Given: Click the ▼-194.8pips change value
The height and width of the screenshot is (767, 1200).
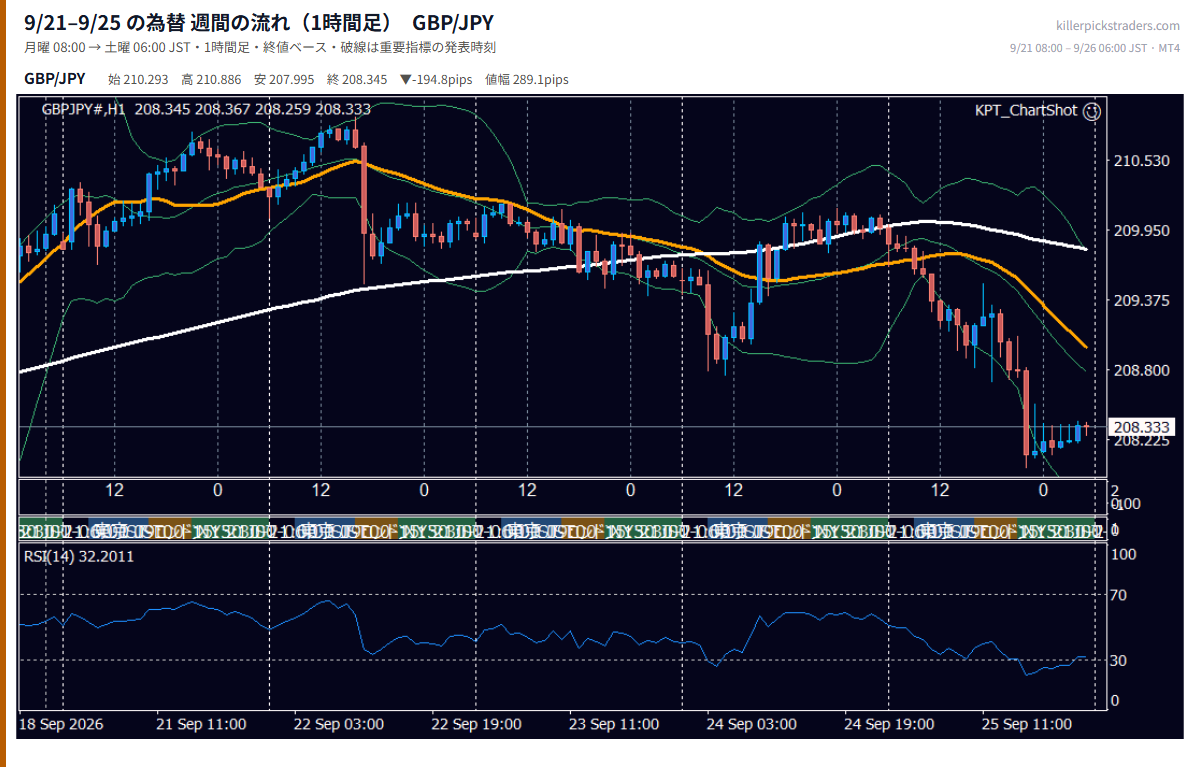Looking at the screenshot, I should point(436,79).
